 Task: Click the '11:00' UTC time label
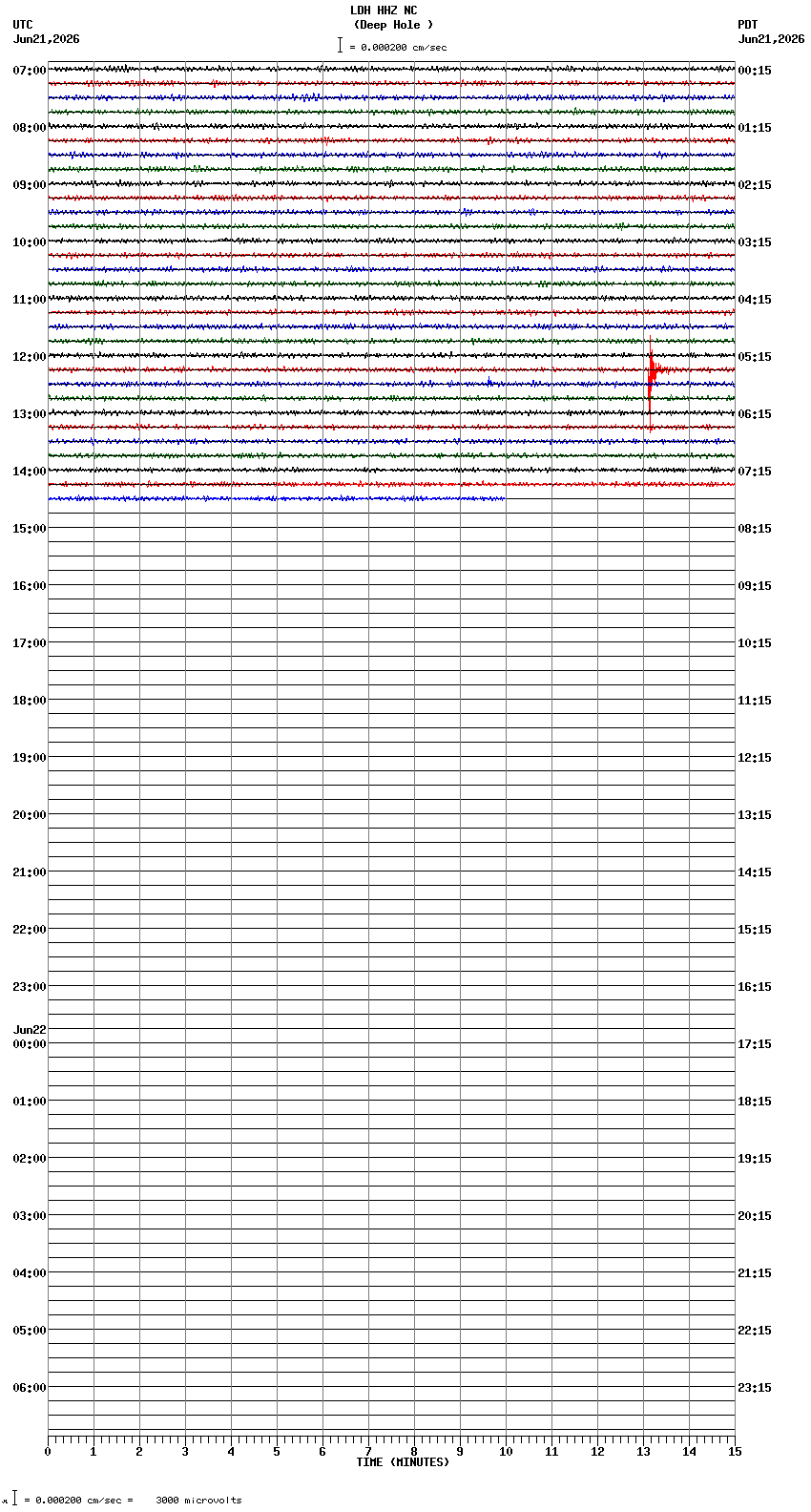30,300
